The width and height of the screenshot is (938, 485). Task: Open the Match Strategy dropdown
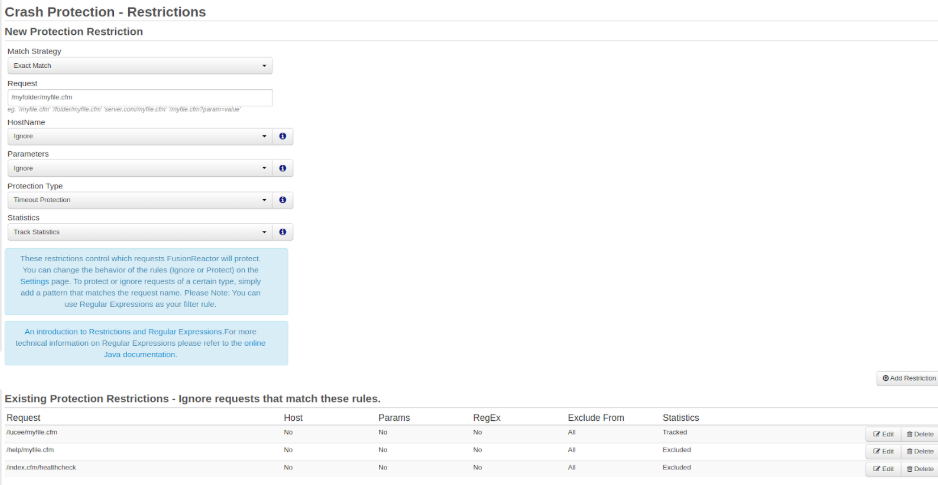click(x=139, y=66)
